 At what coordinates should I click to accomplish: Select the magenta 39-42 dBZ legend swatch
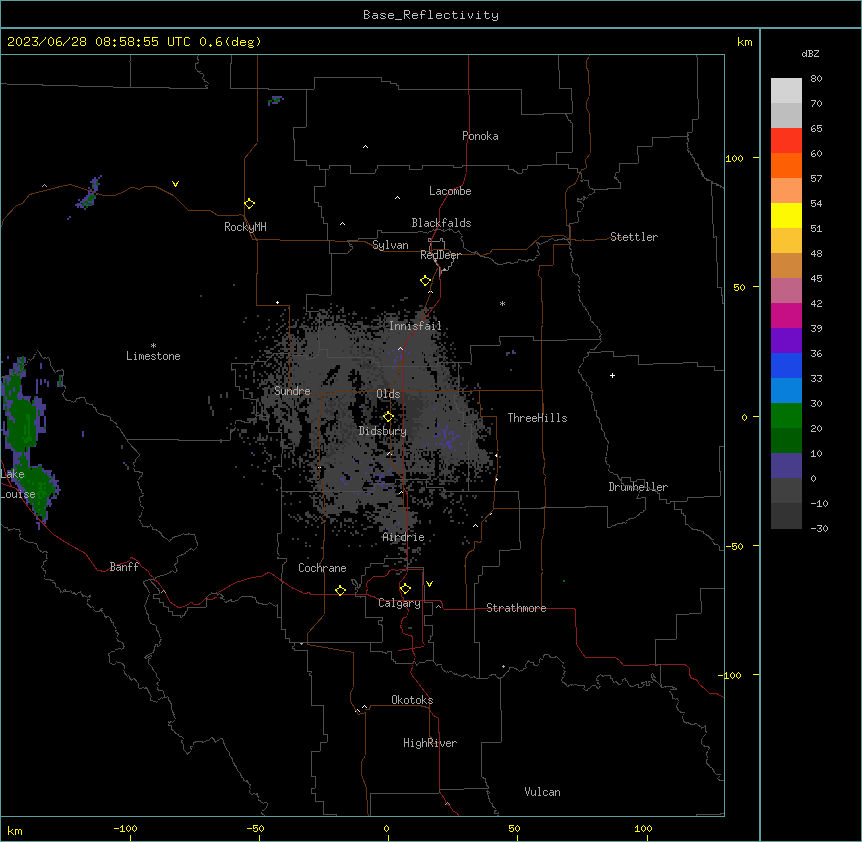[x=786, y=315]
